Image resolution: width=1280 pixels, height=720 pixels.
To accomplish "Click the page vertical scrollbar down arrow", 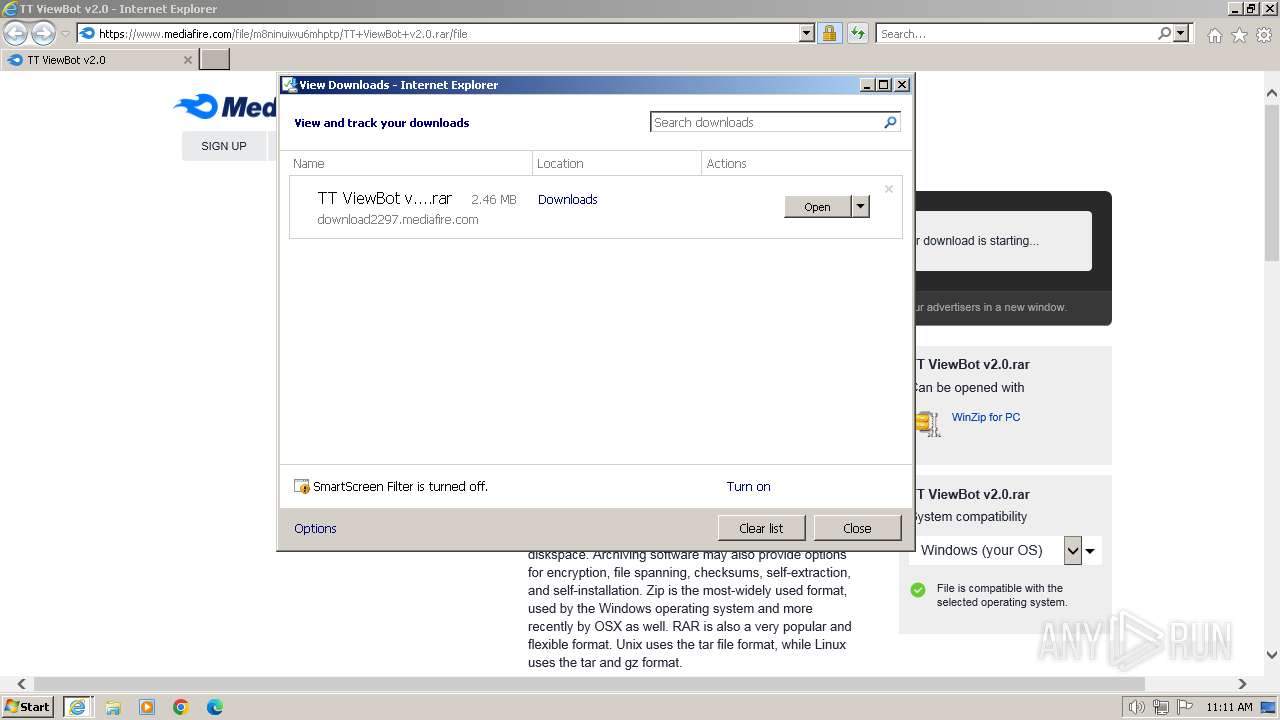I will click(x=1272, y=656).
